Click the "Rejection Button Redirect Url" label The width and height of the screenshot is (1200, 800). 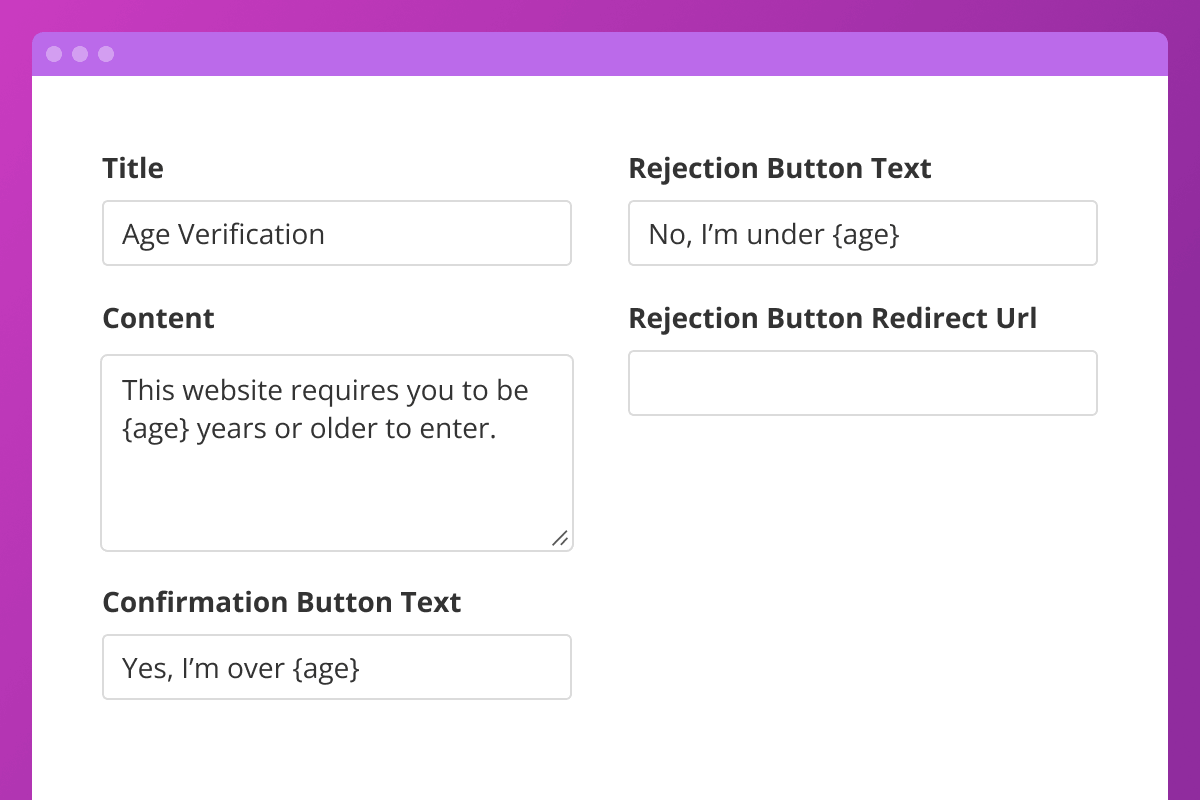click(832, 318)
